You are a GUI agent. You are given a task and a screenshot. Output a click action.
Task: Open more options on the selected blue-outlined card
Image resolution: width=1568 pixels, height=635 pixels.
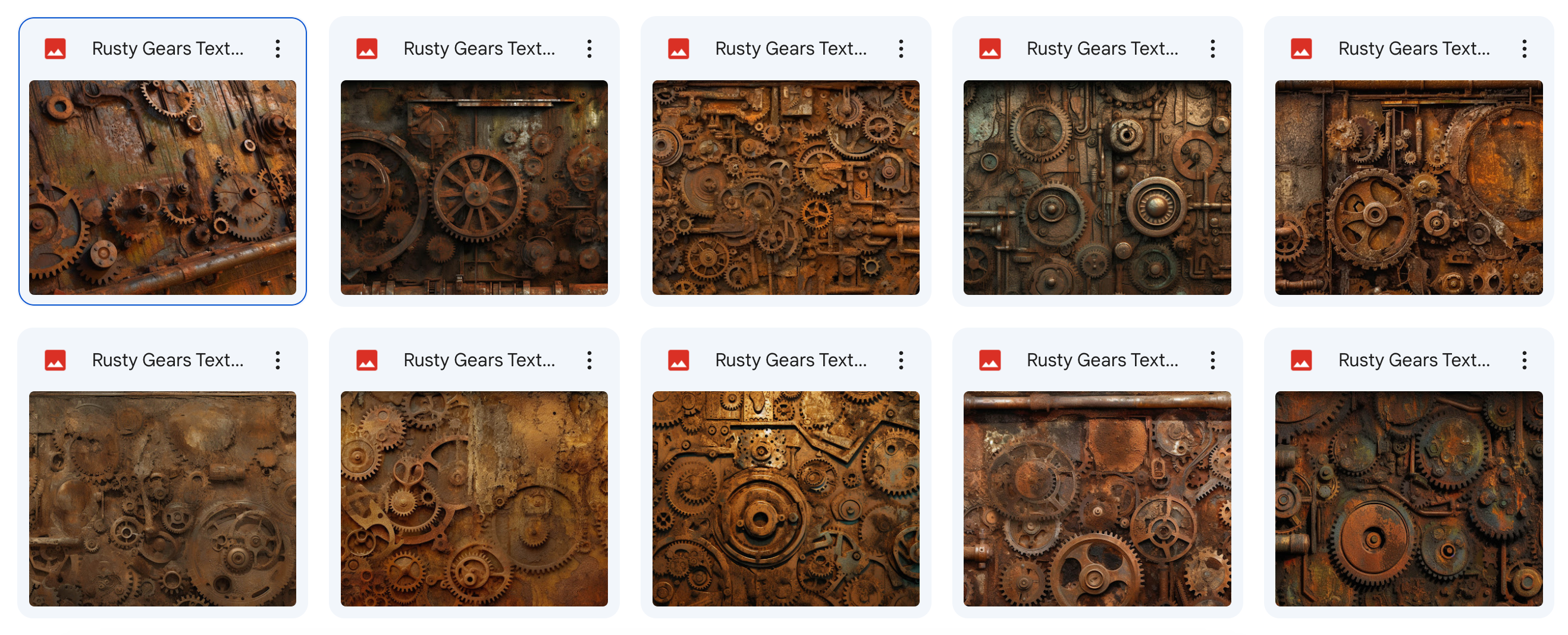278,49
